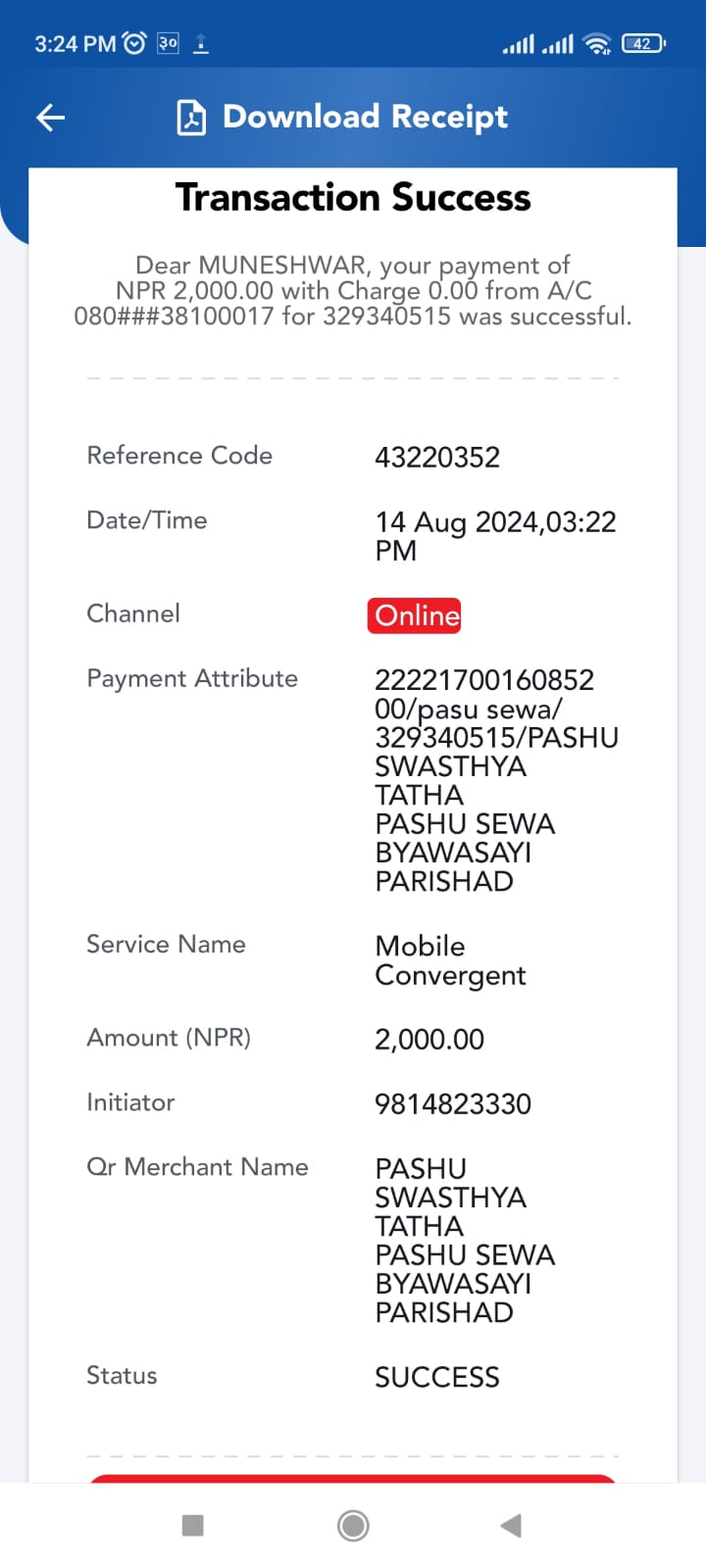Screen dimensions: 706x1568
Task: Tap the 3:24 PM clock in status bar
Action: coord(76,44)
